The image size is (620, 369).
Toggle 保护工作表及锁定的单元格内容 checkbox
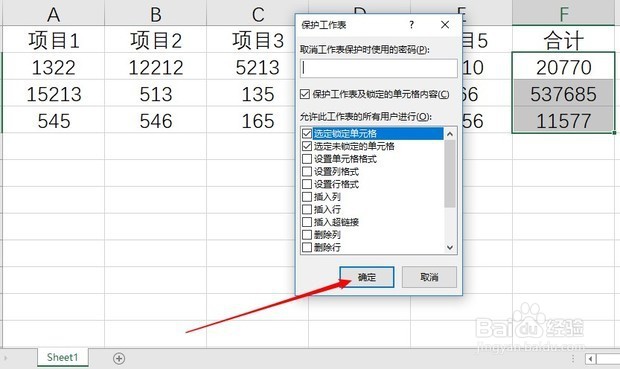coord(304,94)
